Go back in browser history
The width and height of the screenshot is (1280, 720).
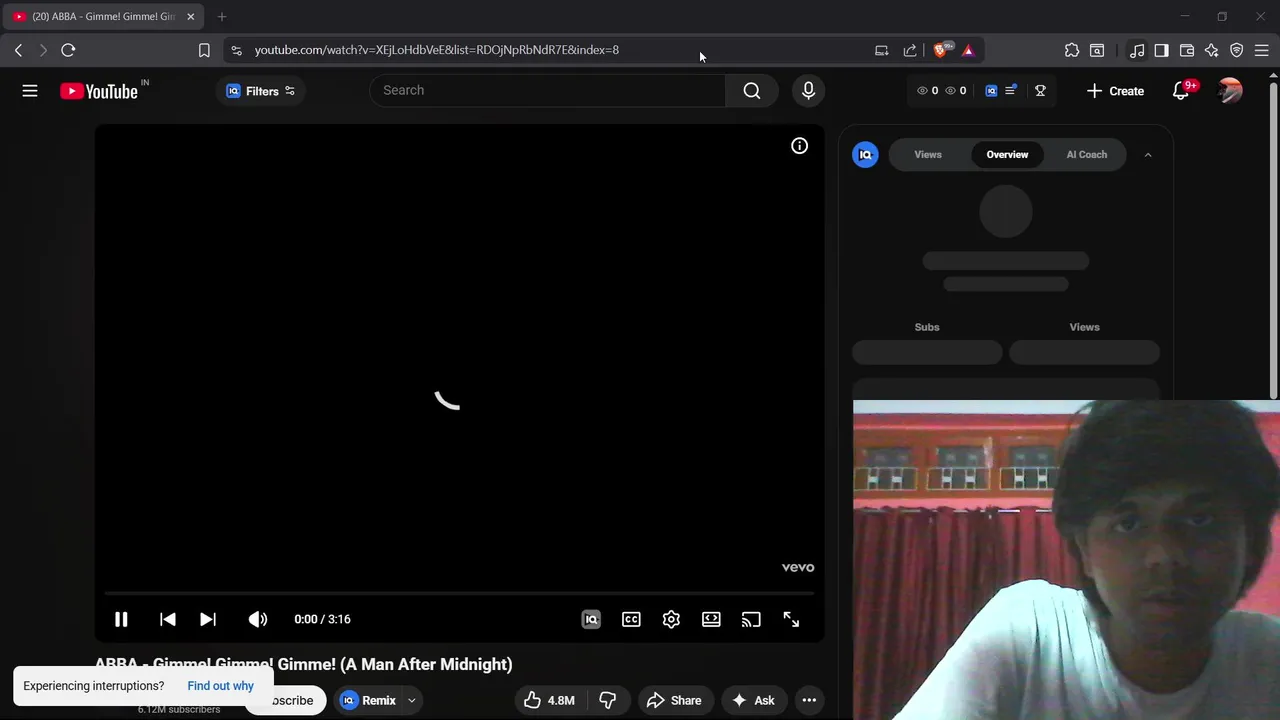18,50
